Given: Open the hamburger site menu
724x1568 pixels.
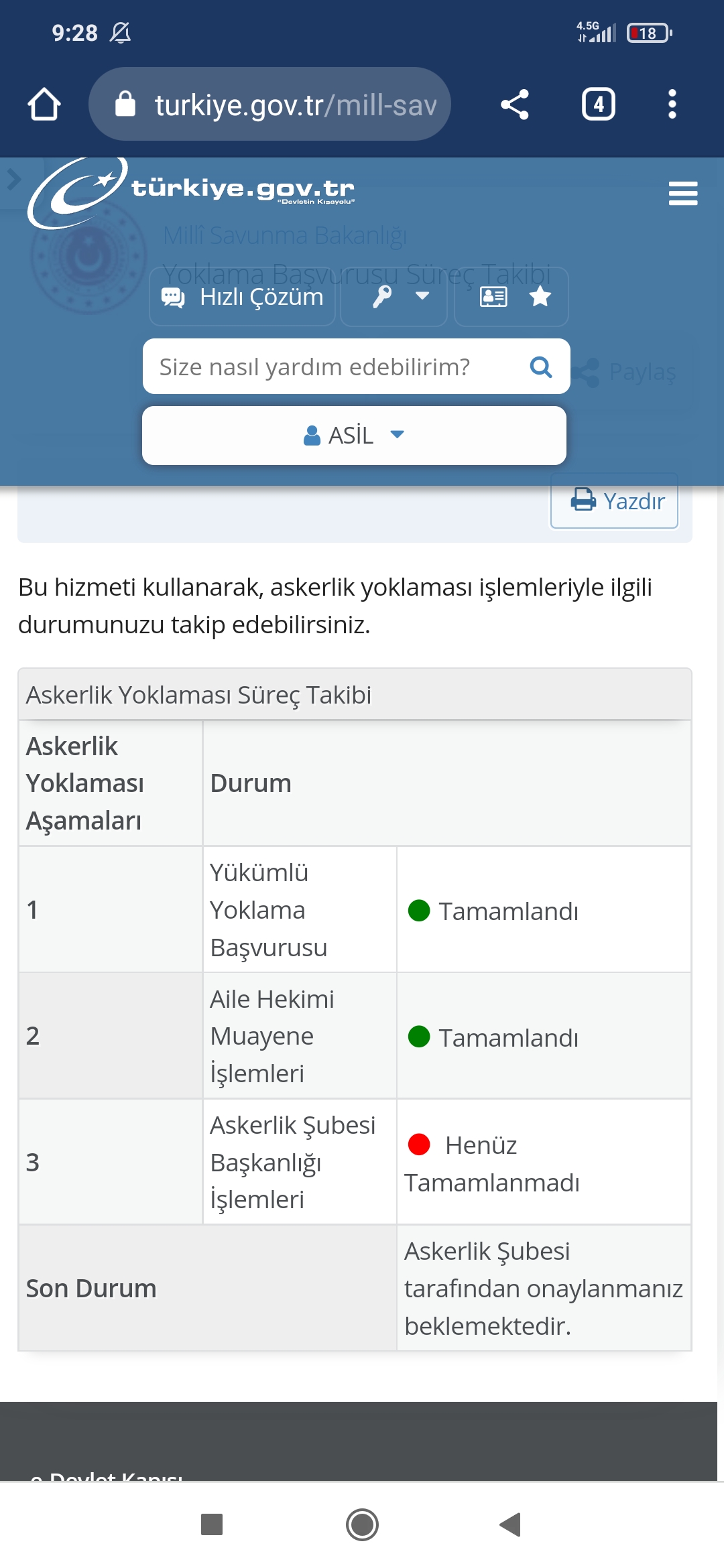Looking at the screenshot, I should [x=683, y=194].
